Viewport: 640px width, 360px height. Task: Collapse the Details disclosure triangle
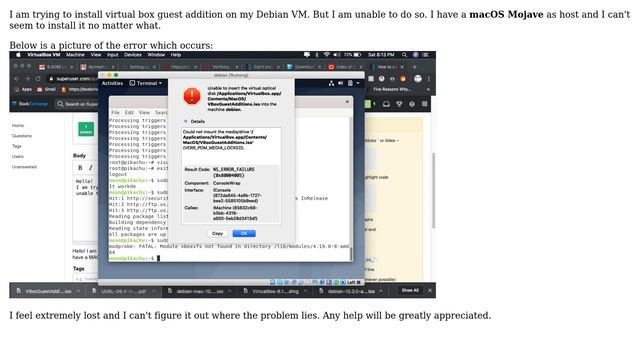[x=186, y=122]
